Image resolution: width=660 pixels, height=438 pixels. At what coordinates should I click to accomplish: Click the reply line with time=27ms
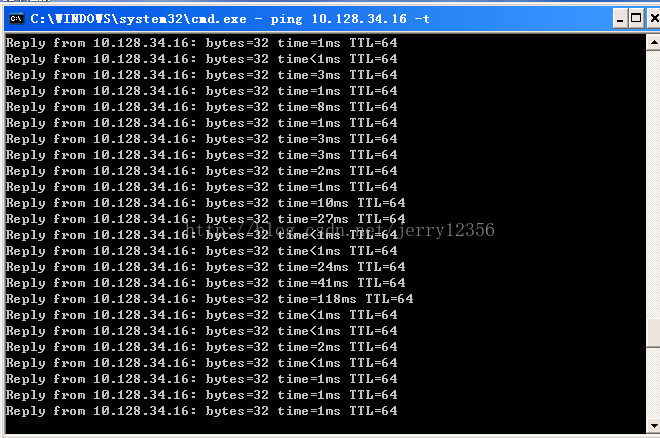coord(205,219)
